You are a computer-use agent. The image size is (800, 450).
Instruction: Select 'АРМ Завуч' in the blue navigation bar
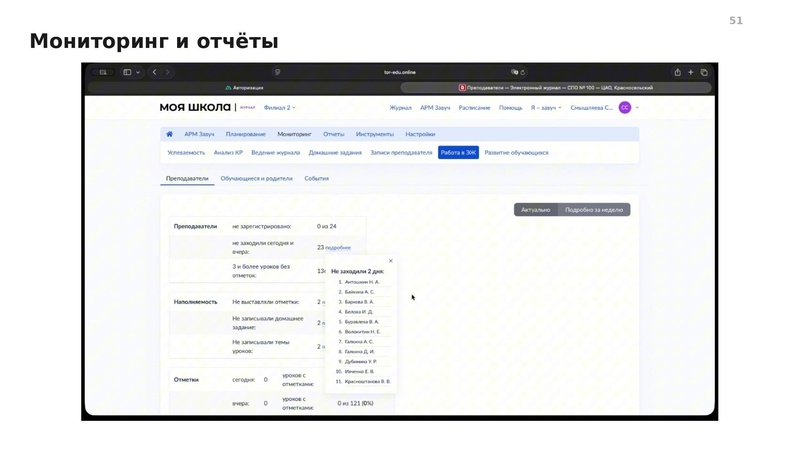199,134
